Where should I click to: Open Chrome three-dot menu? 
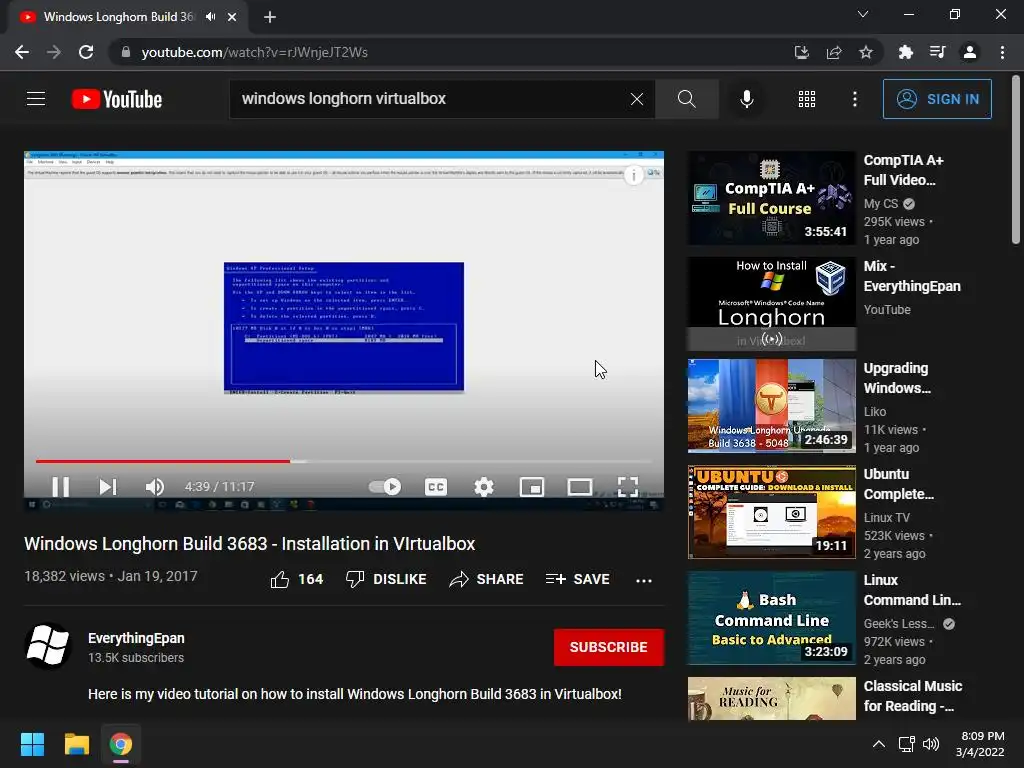pyautogui.click(x=1002, y=52)
